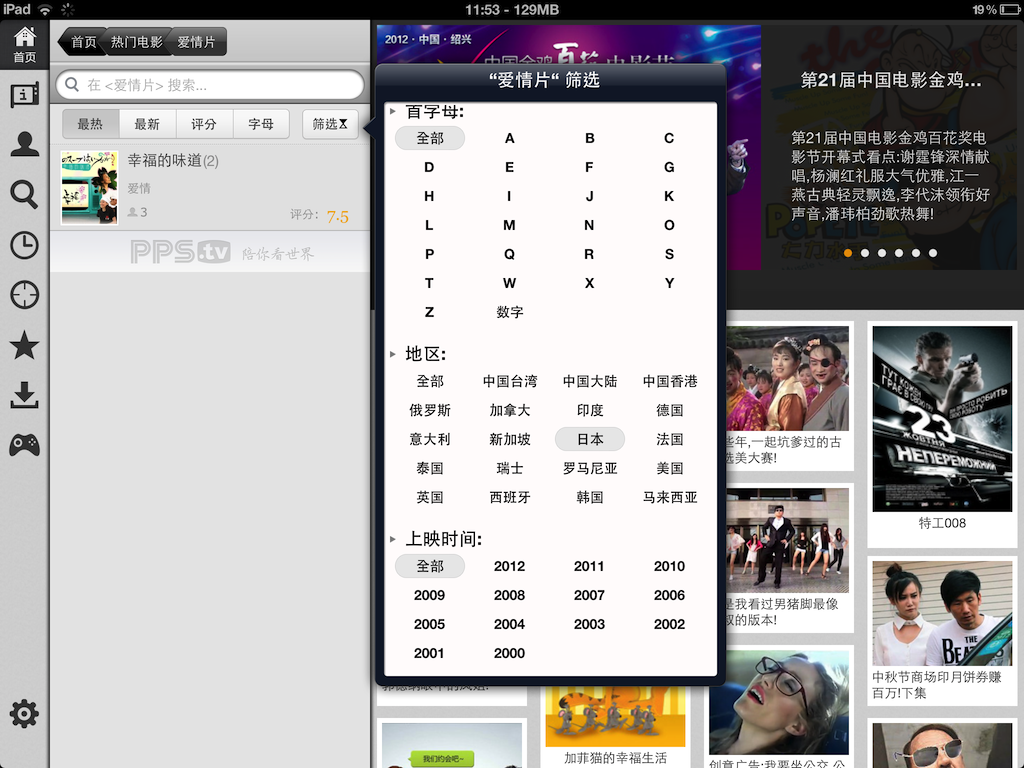Click the magnifier search icon in sidebar
Screen dimensions: 1024x768
click(24, 194)
